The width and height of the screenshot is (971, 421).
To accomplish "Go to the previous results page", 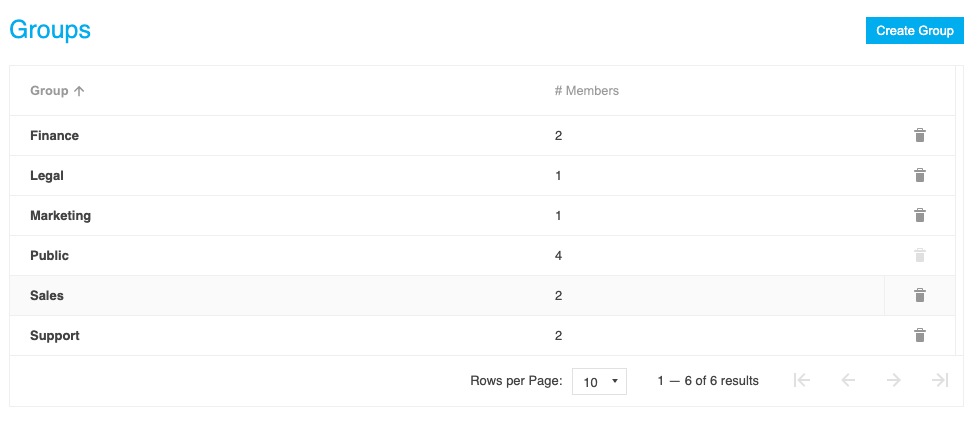I will pos(848,380).
